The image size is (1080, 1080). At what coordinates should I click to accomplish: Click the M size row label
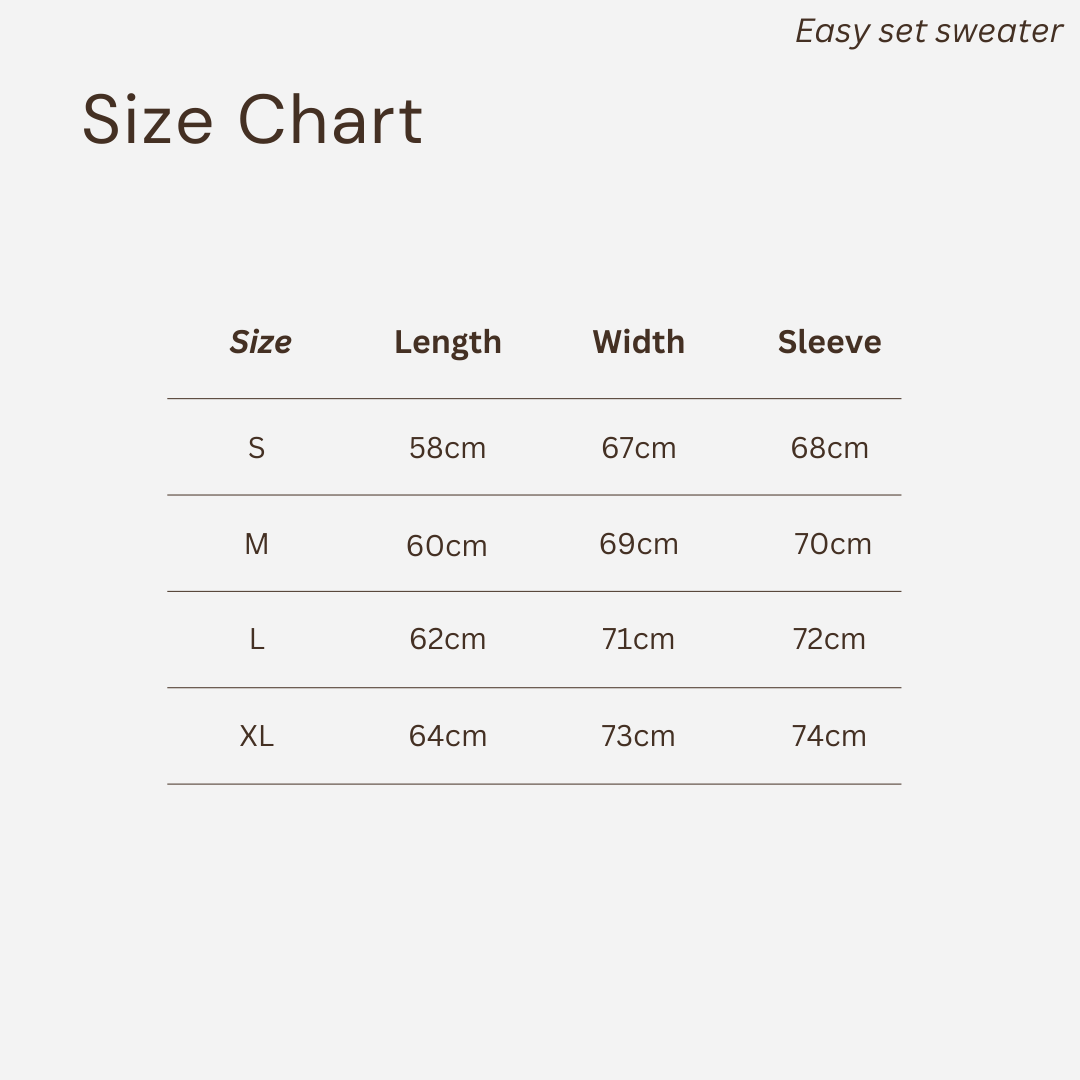[256, 544]
